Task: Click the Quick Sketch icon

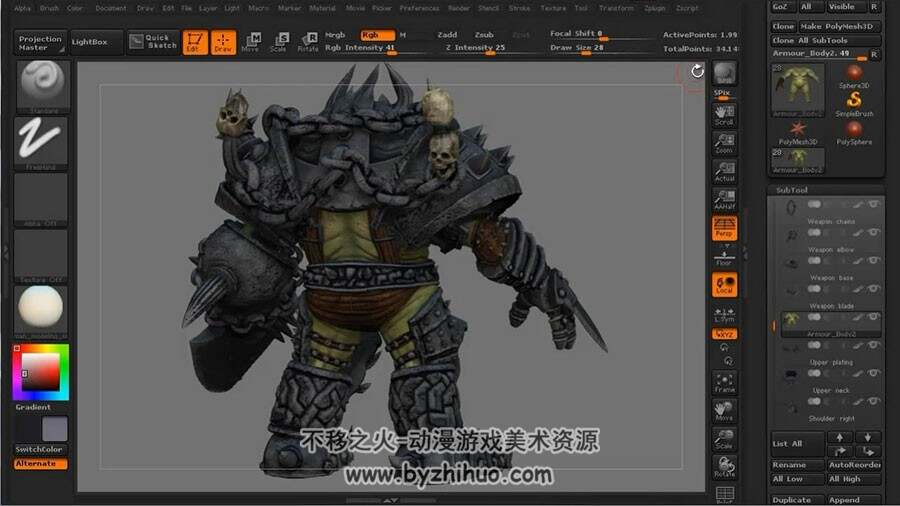Action: point(153,41)
